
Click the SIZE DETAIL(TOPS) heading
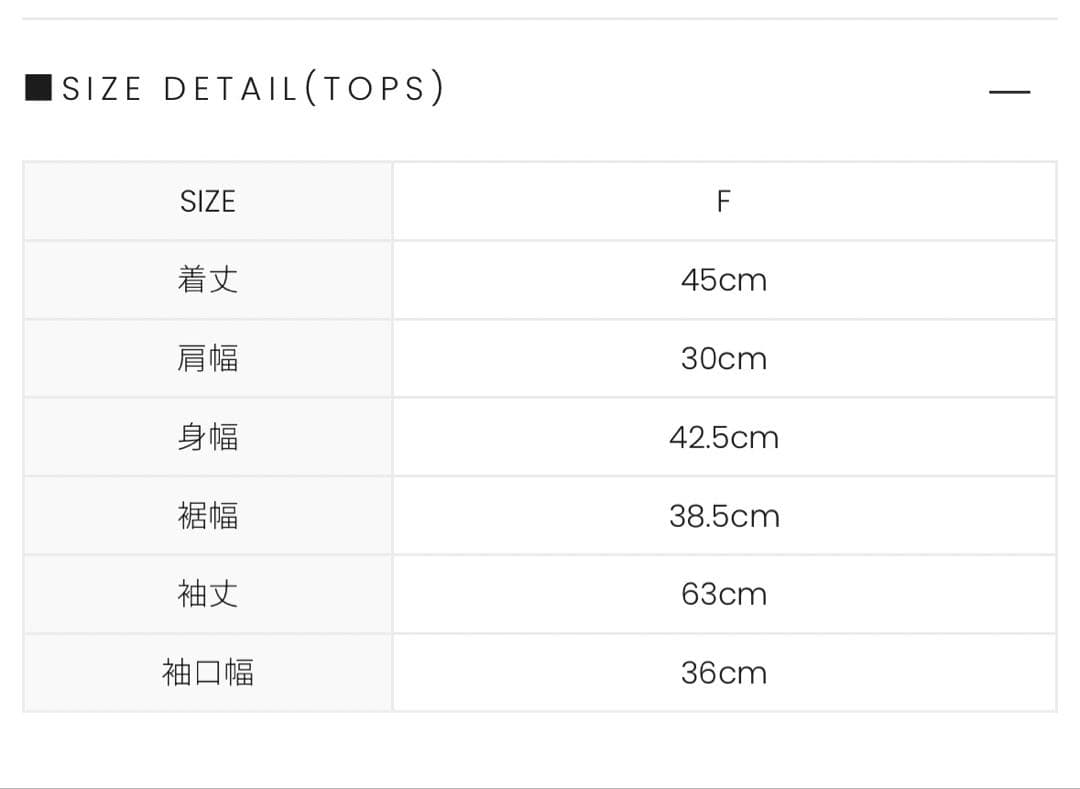tap(252, 89)
